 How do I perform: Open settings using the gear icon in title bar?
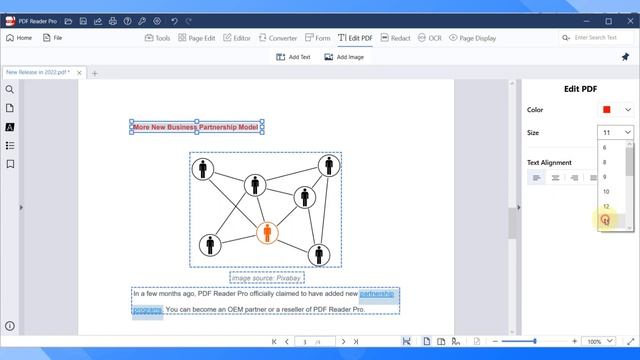pyautogui.click(x=157, y=21)
